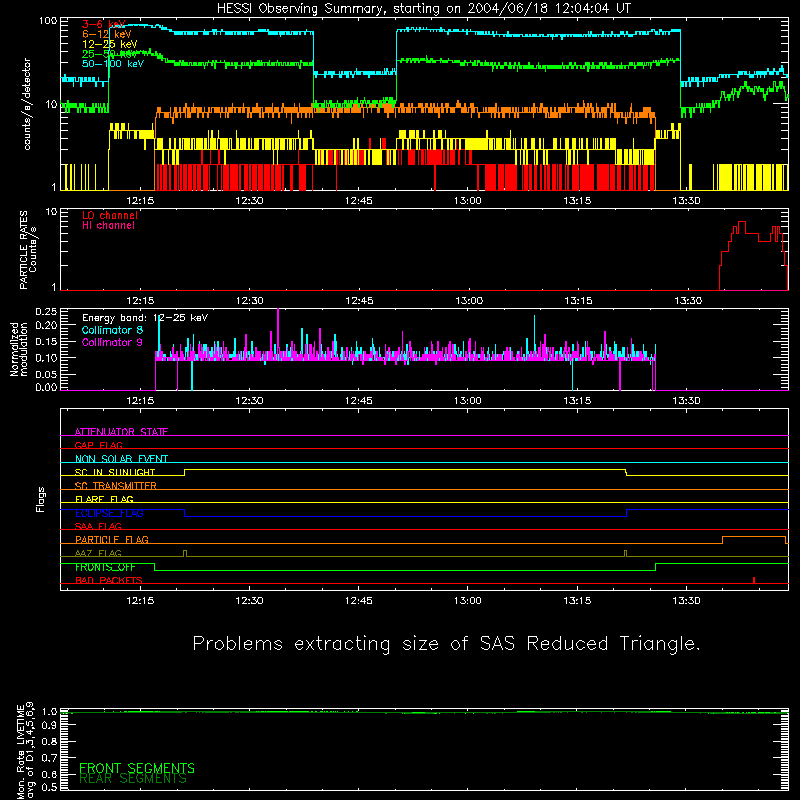Screen dimensions: 800x800
Task: Click the FRONTS_OFF flag label
Action: tap(105, 567)
